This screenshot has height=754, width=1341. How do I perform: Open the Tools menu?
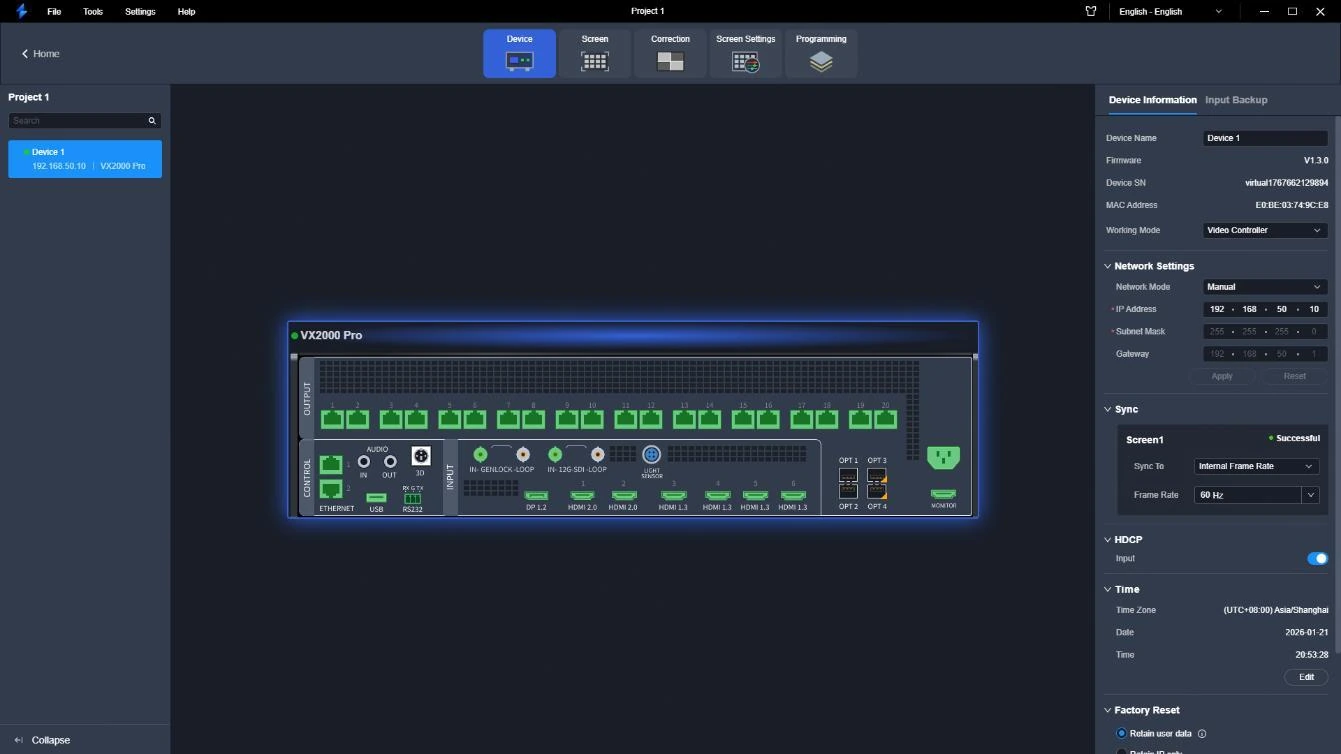(x=93, y=12)
